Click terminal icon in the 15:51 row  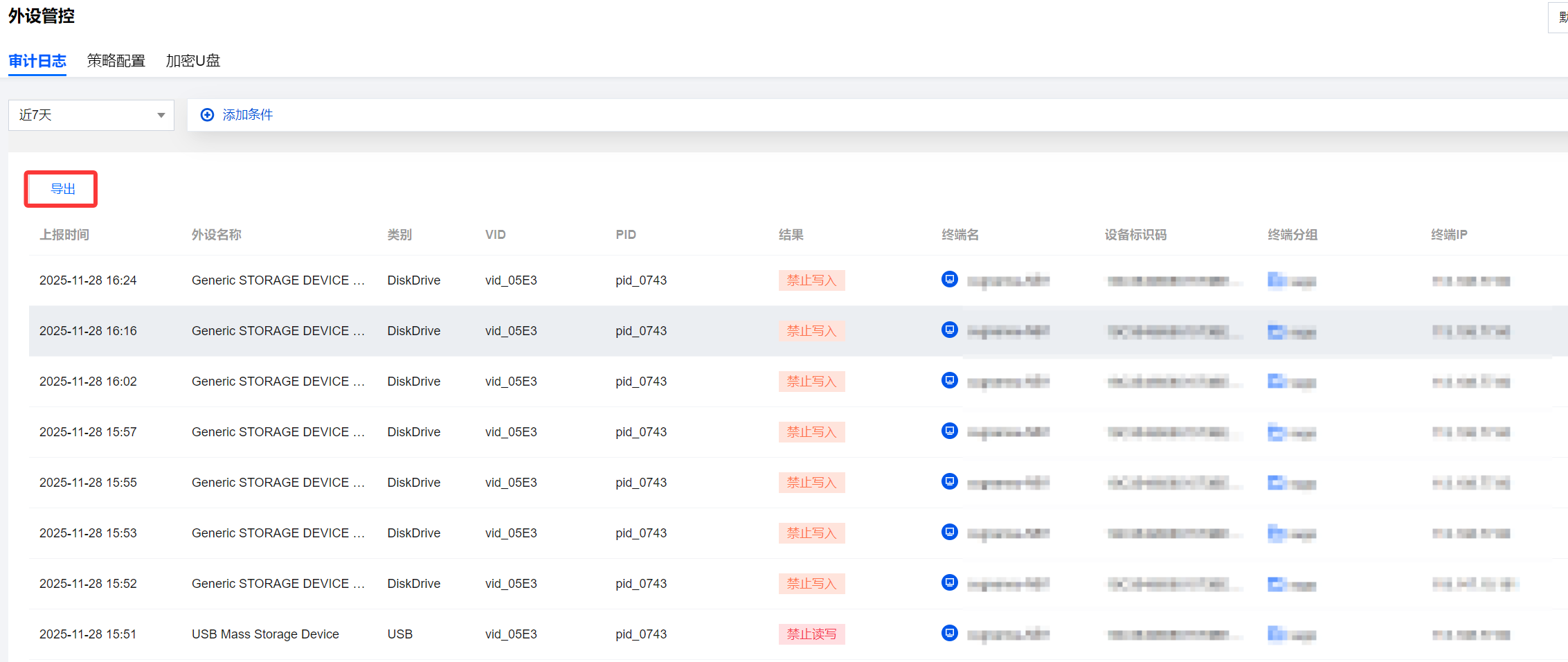click(x=950, y=633)
